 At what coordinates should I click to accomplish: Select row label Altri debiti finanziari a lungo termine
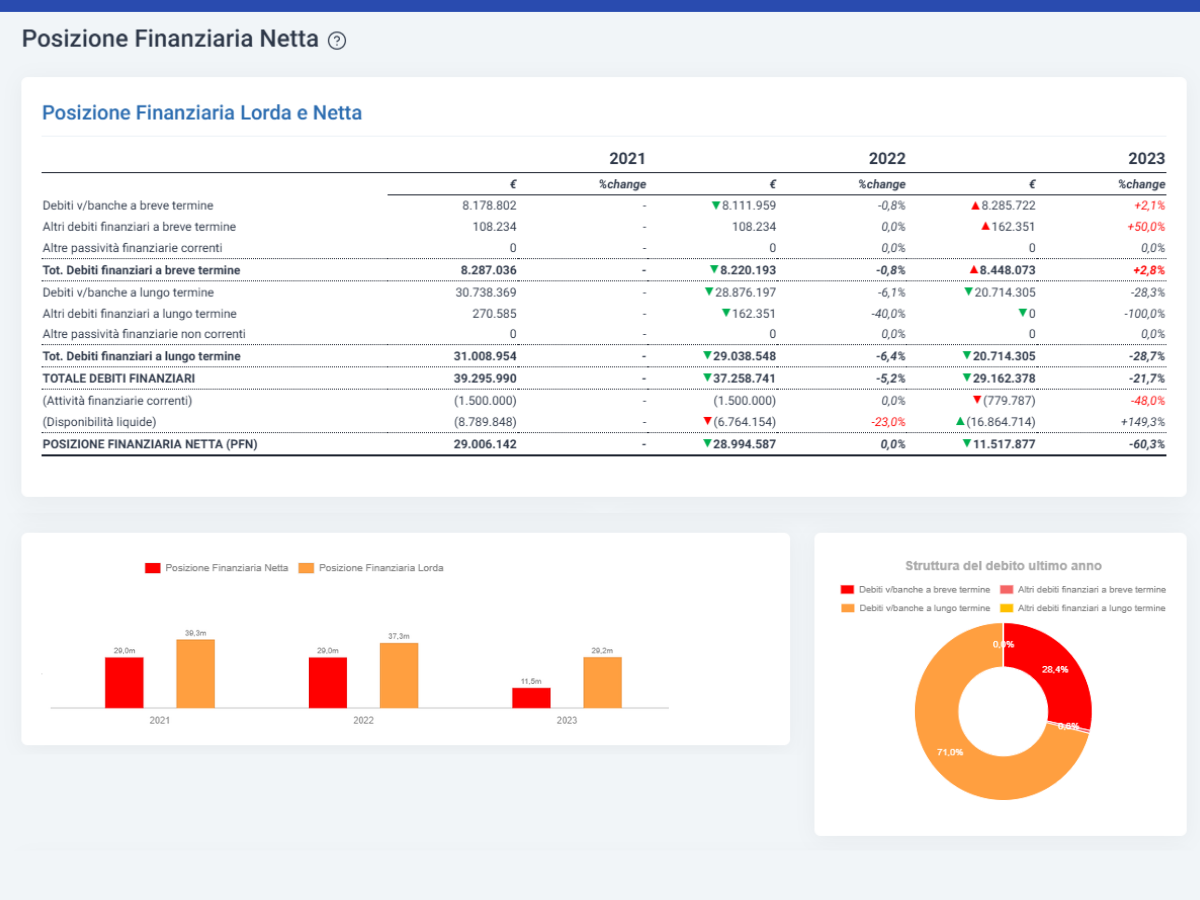(140, 313)
